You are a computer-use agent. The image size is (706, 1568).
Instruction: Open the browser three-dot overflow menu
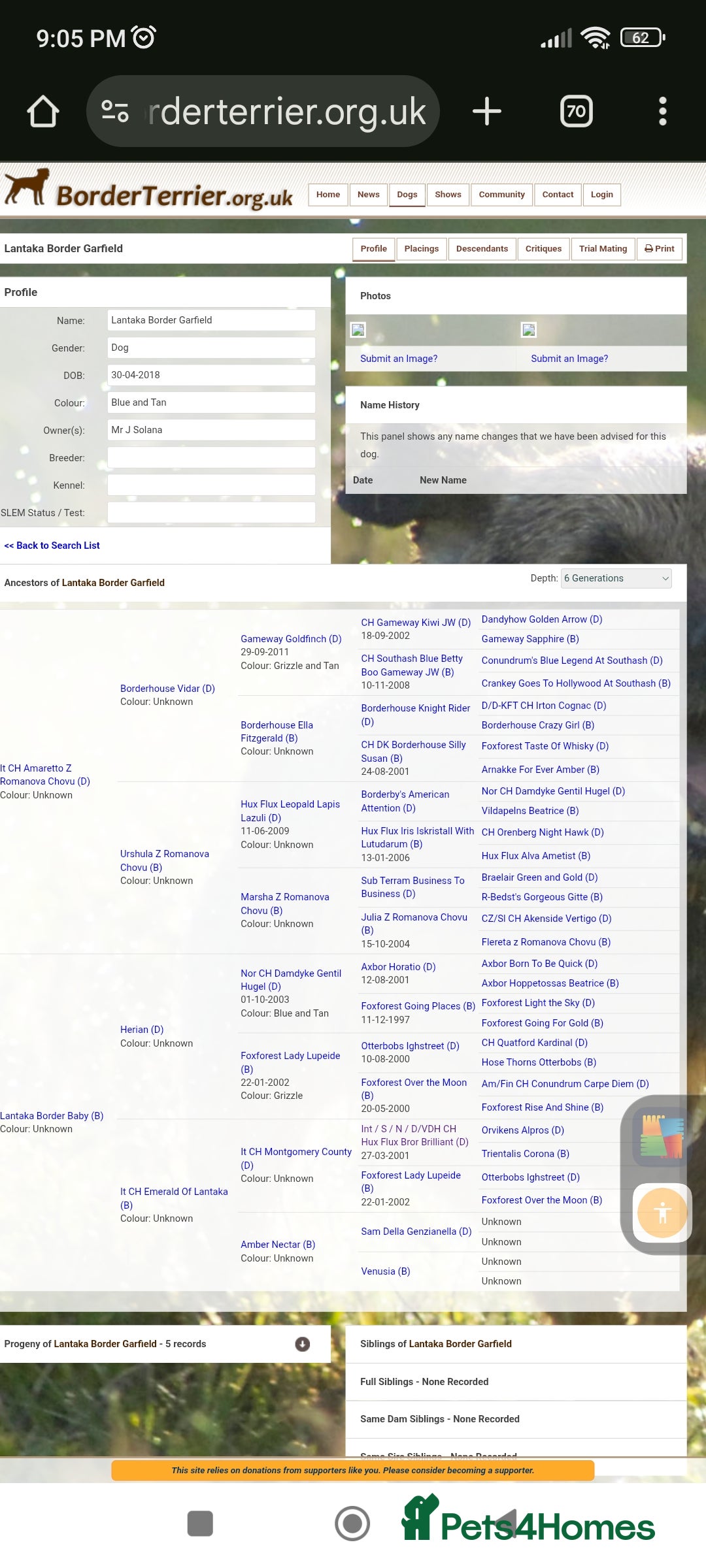point(662,112)
